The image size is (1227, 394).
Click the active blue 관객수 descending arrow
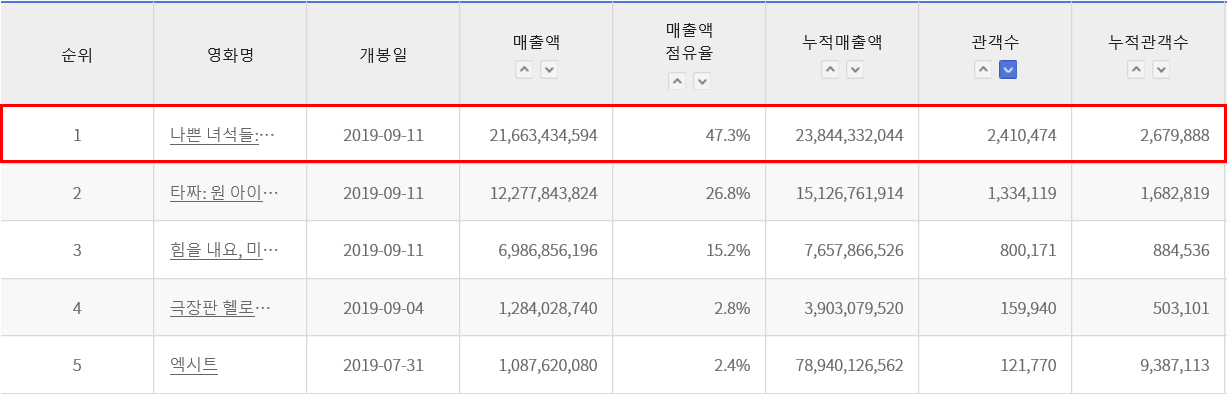pos(1008,69)
